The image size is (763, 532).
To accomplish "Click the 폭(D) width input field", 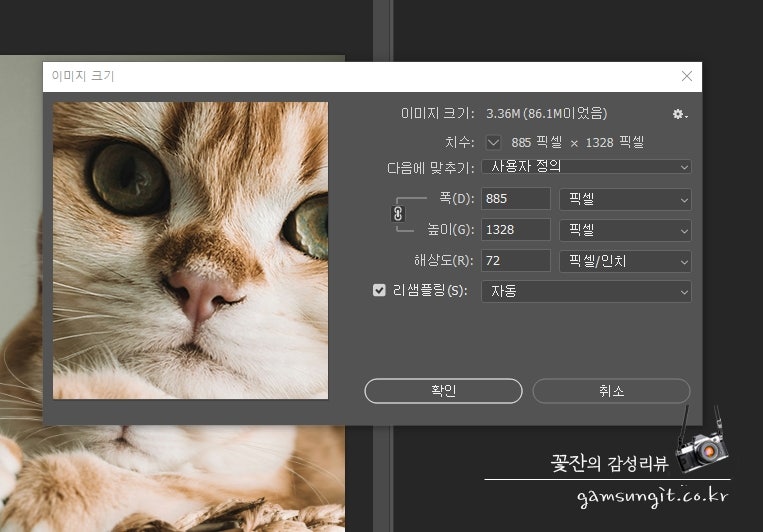I will 516,199.
